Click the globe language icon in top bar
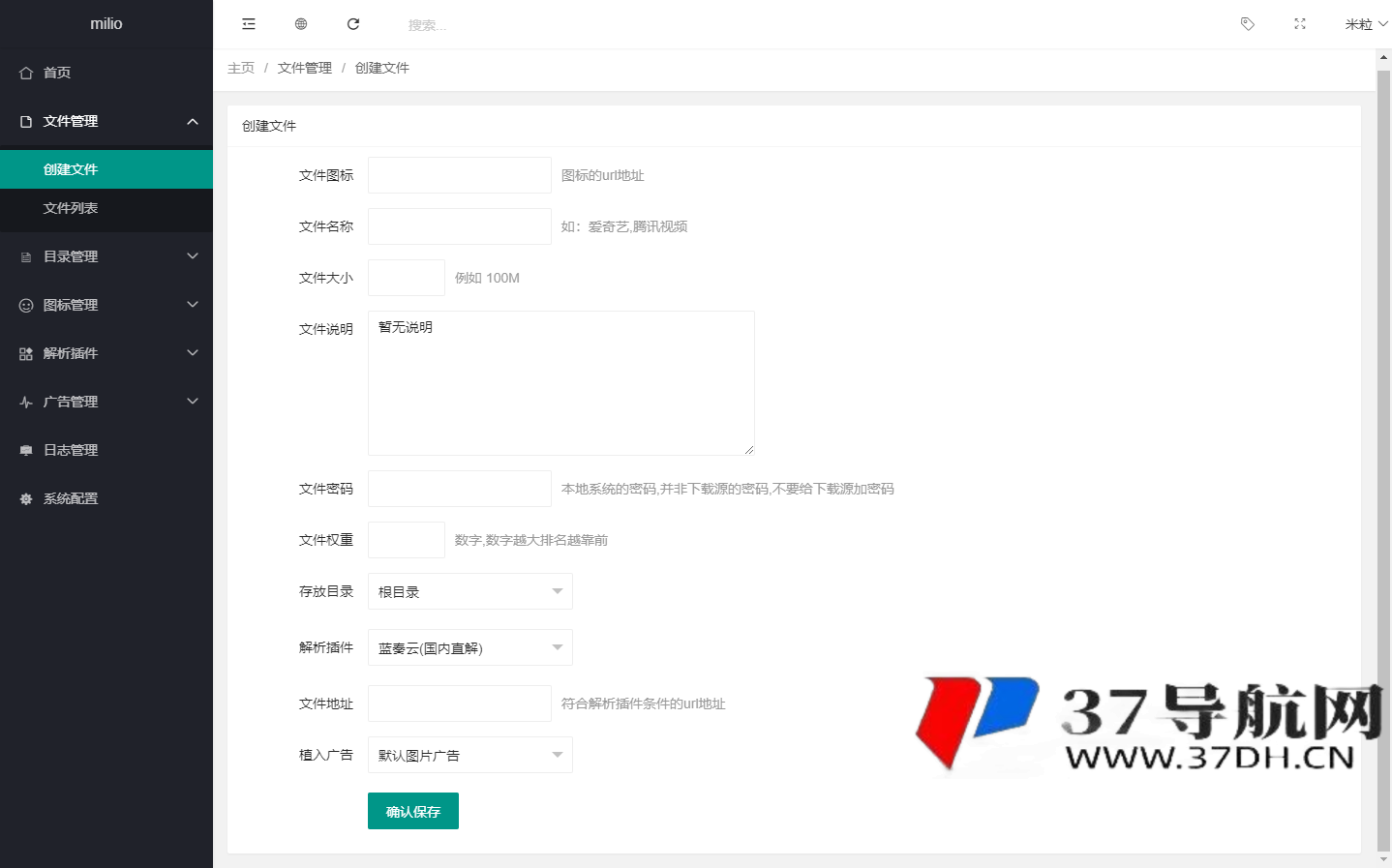 300,23
